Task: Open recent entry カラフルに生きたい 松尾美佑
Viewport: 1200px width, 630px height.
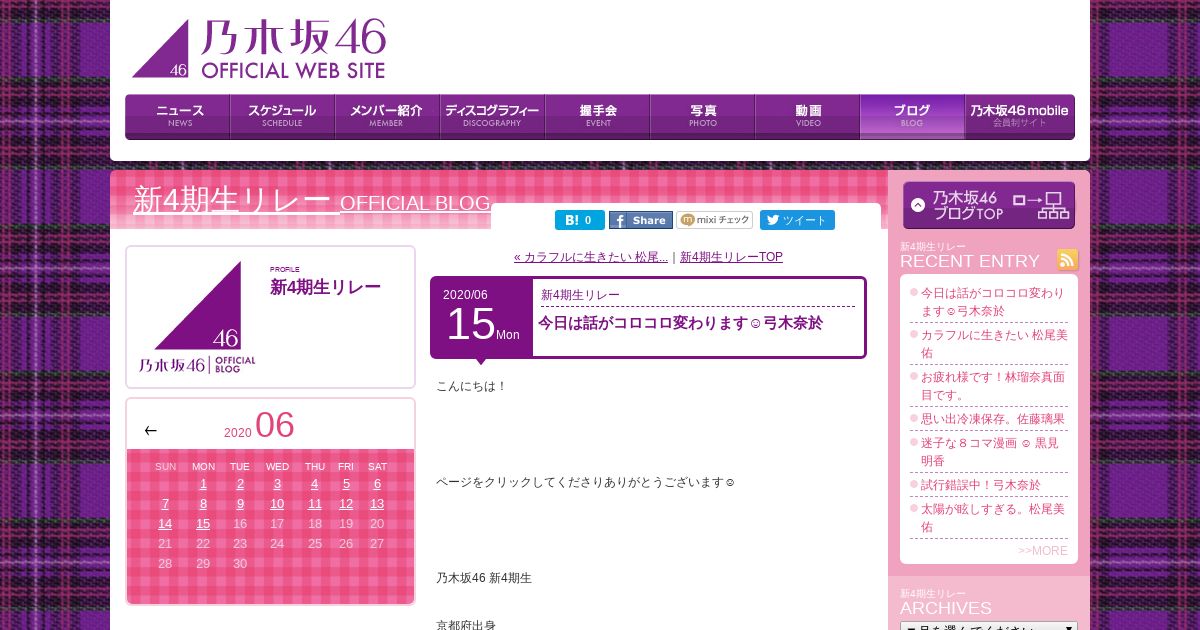Action: tap(993, 344)
